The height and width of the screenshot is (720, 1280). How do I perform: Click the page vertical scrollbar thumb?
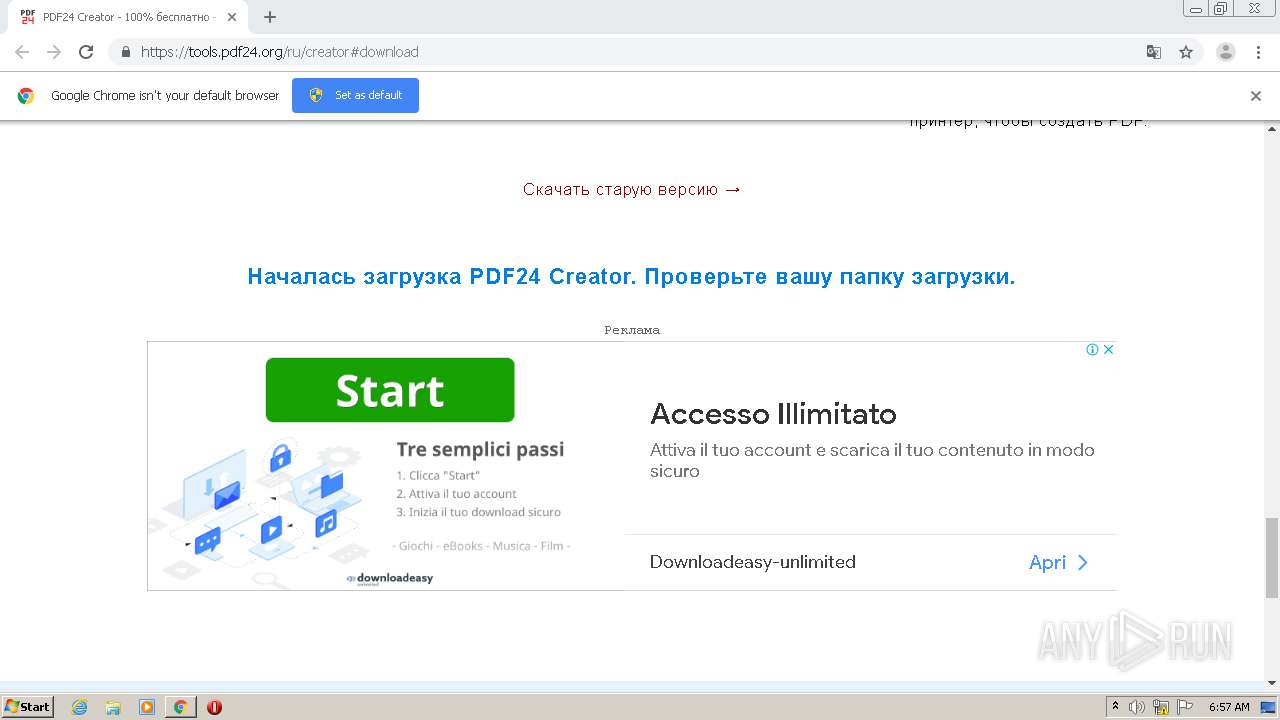click(x=1272, y=557)
